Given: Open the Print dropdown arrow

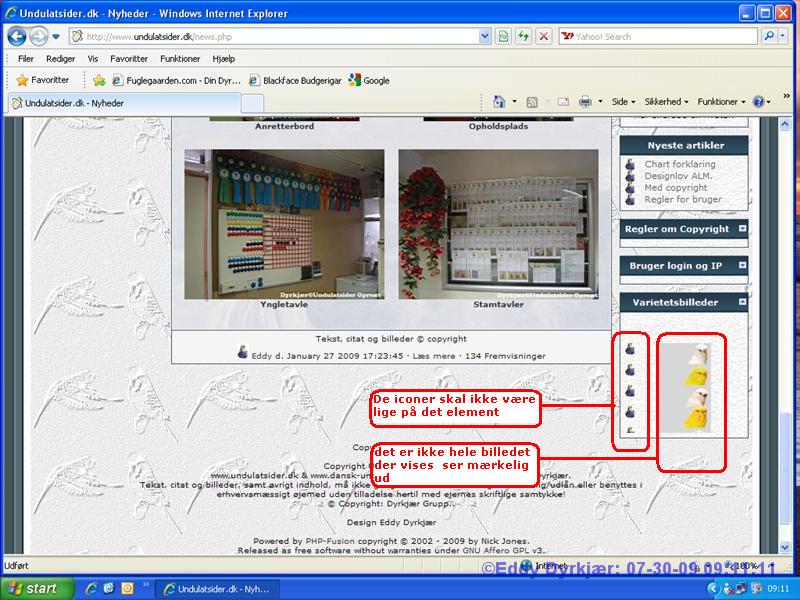Looking at the screenshot, I should point(601,102).
